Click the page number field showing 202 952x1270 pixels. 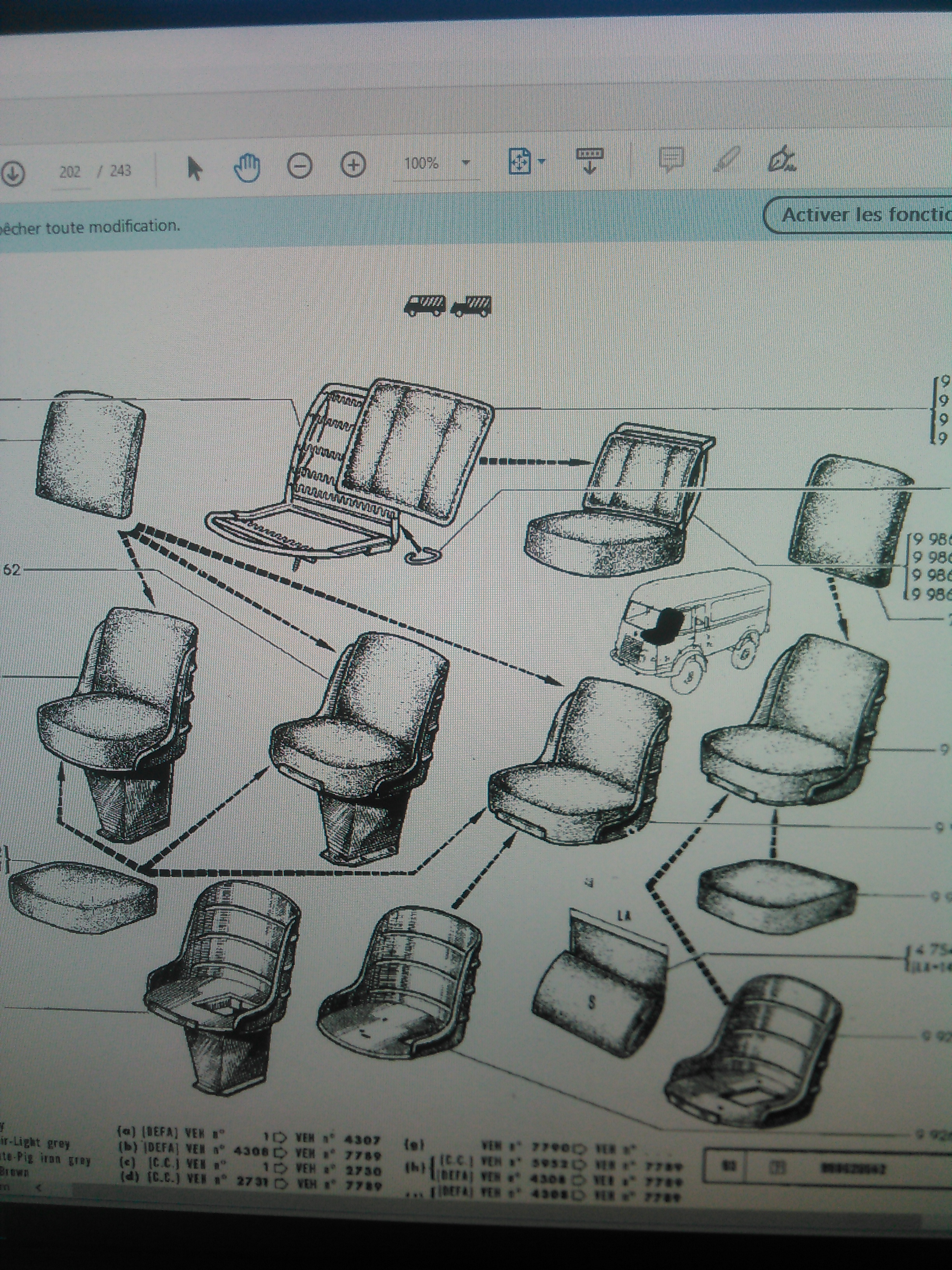(x=70, y=172)
